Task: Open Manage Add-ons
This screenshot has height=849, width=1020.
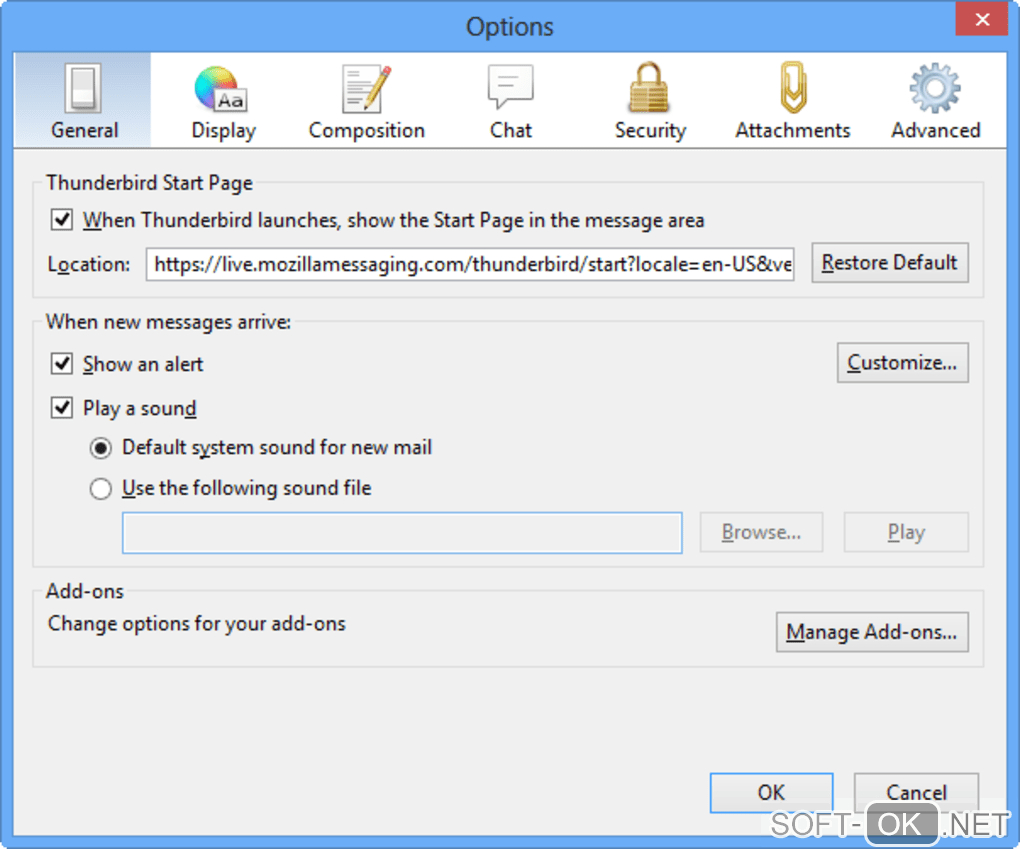Action: (872, 632)
